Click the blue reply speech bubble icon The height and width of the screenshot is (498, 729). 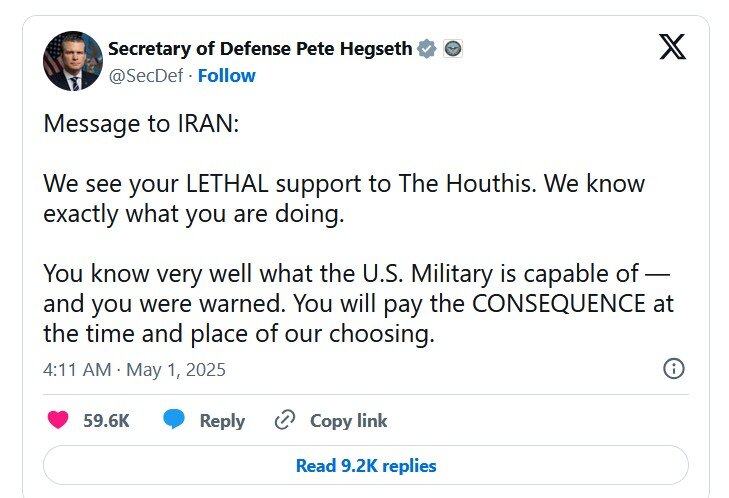[174, 420]
